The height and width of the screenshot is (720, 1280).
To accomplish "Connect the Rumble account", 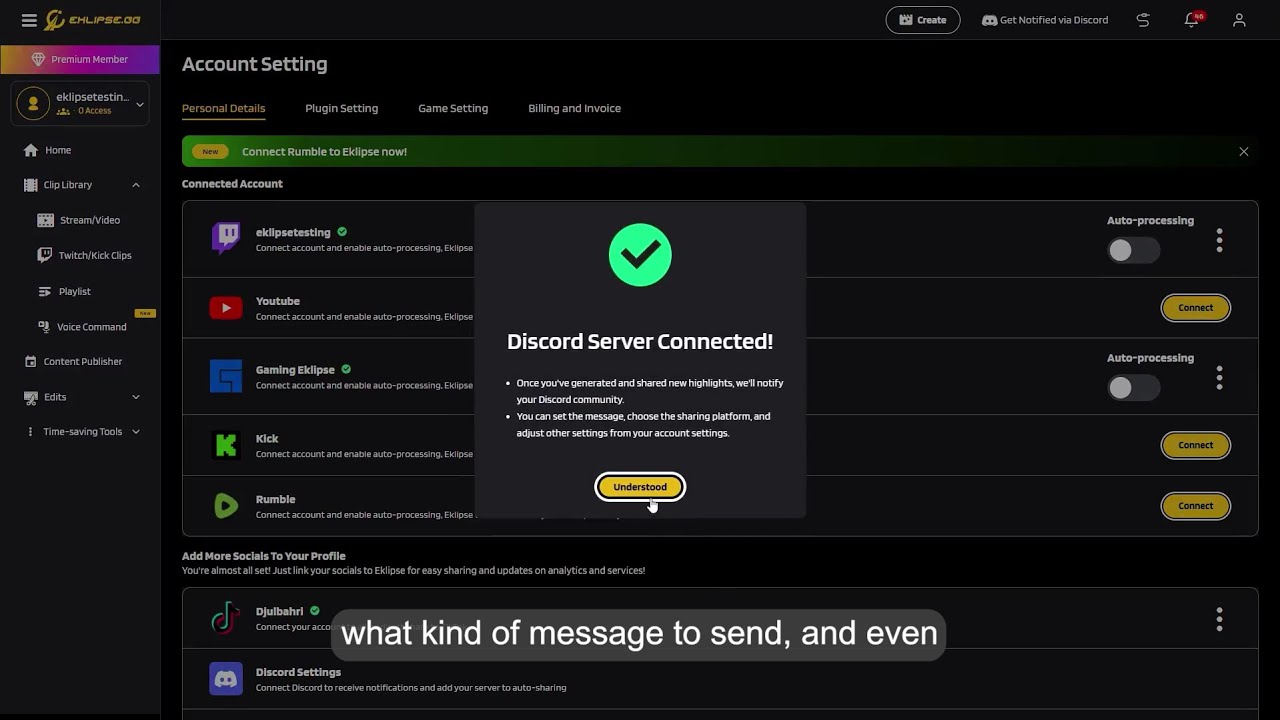I will pyautogui.click(x=1195, y=506).
